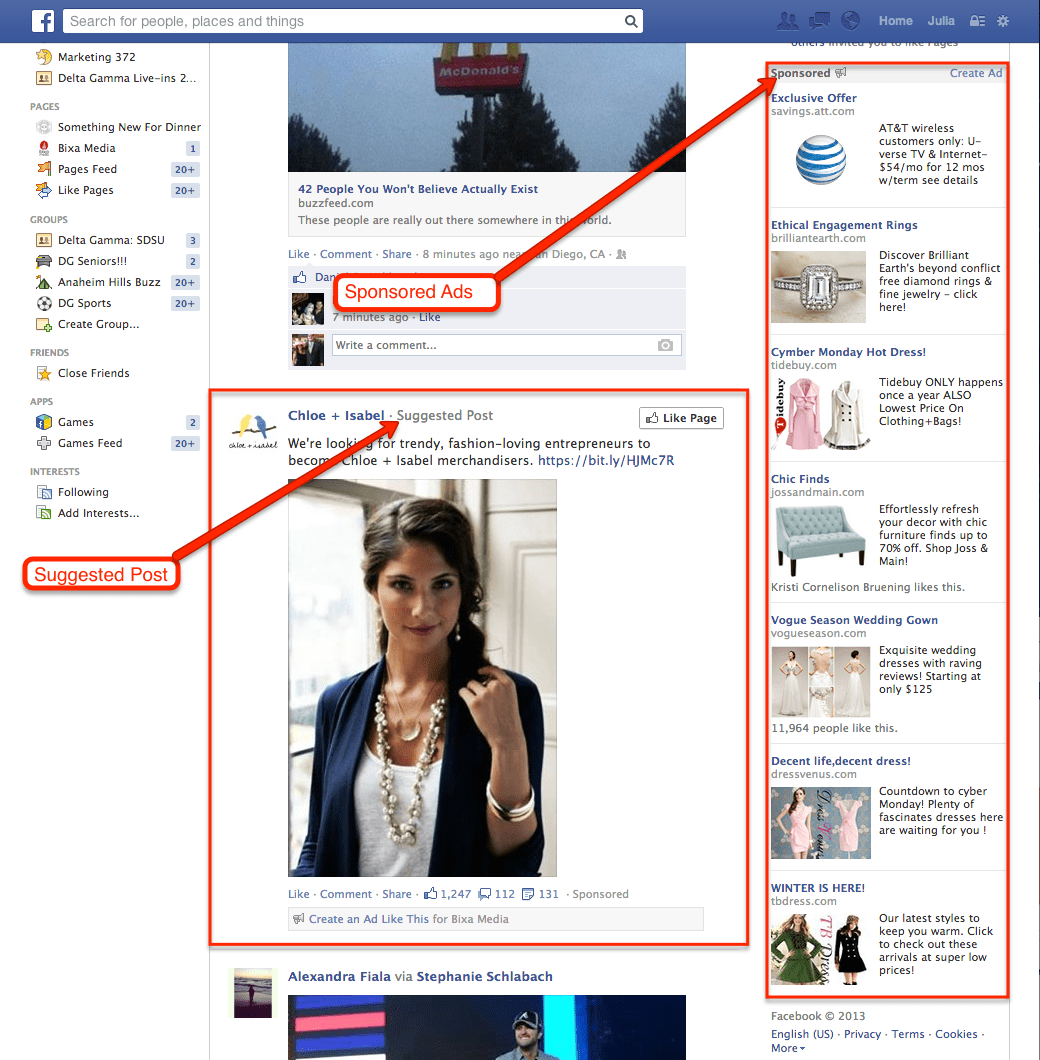Click the Facebook logo icon
Image resolution: width=1040 pixels, height=1060 pixels.
43,21
